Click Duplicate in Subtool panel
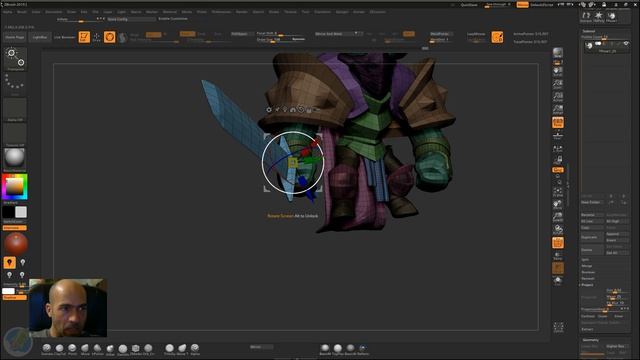The height and width of the screenshot is (360, 640). point(592,237)
